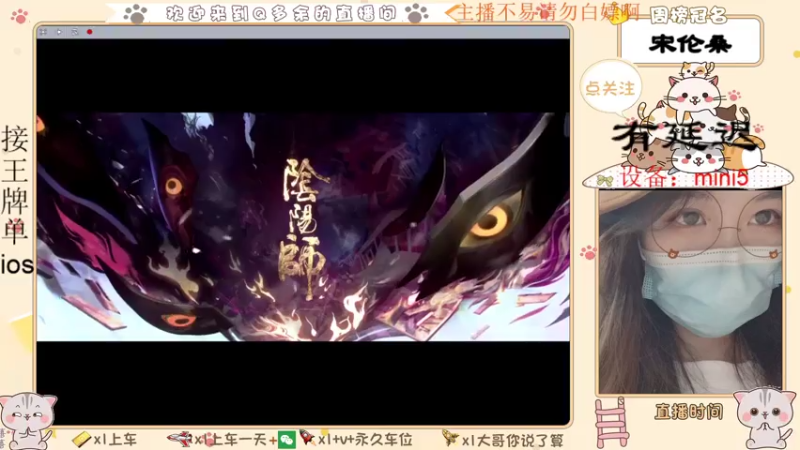The width and height of the screenshot is (800, 450).
Task: Click the 接王牌单 ios side text
Action: (x=16, y=200)
